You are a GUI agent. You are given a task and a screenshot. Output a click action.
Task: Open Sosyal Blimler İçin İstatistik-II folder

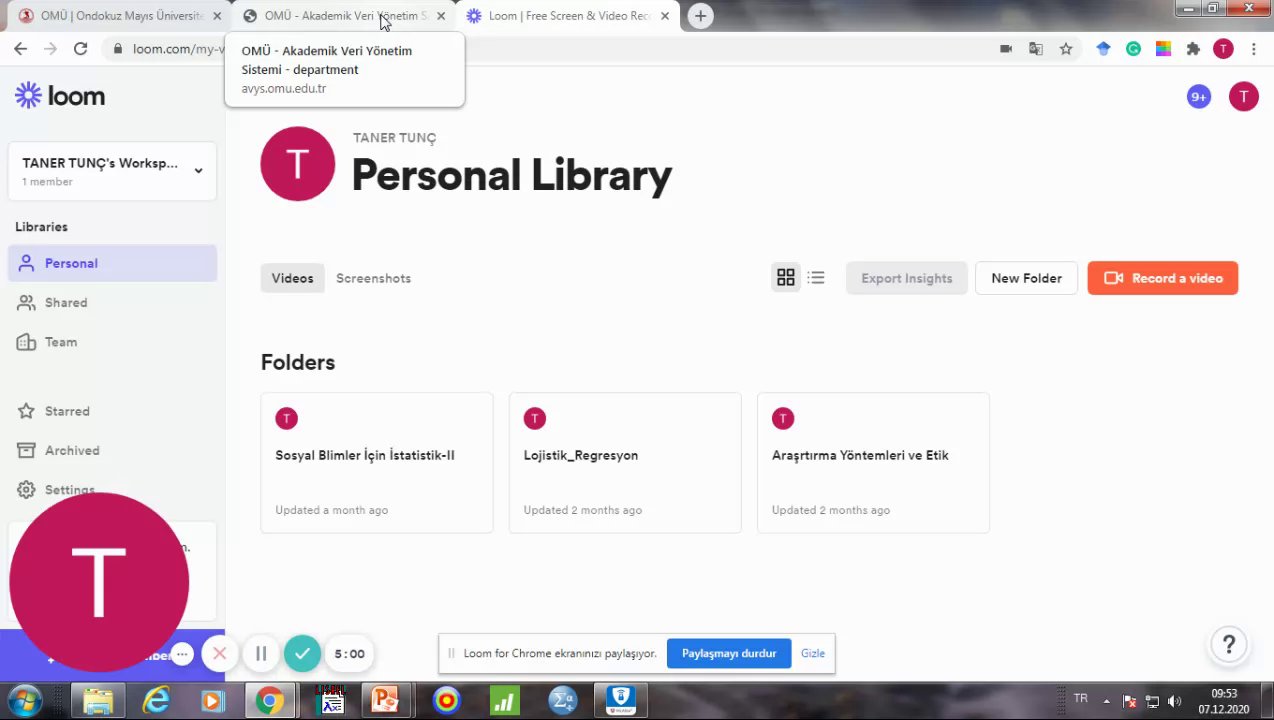click(377, 462)
